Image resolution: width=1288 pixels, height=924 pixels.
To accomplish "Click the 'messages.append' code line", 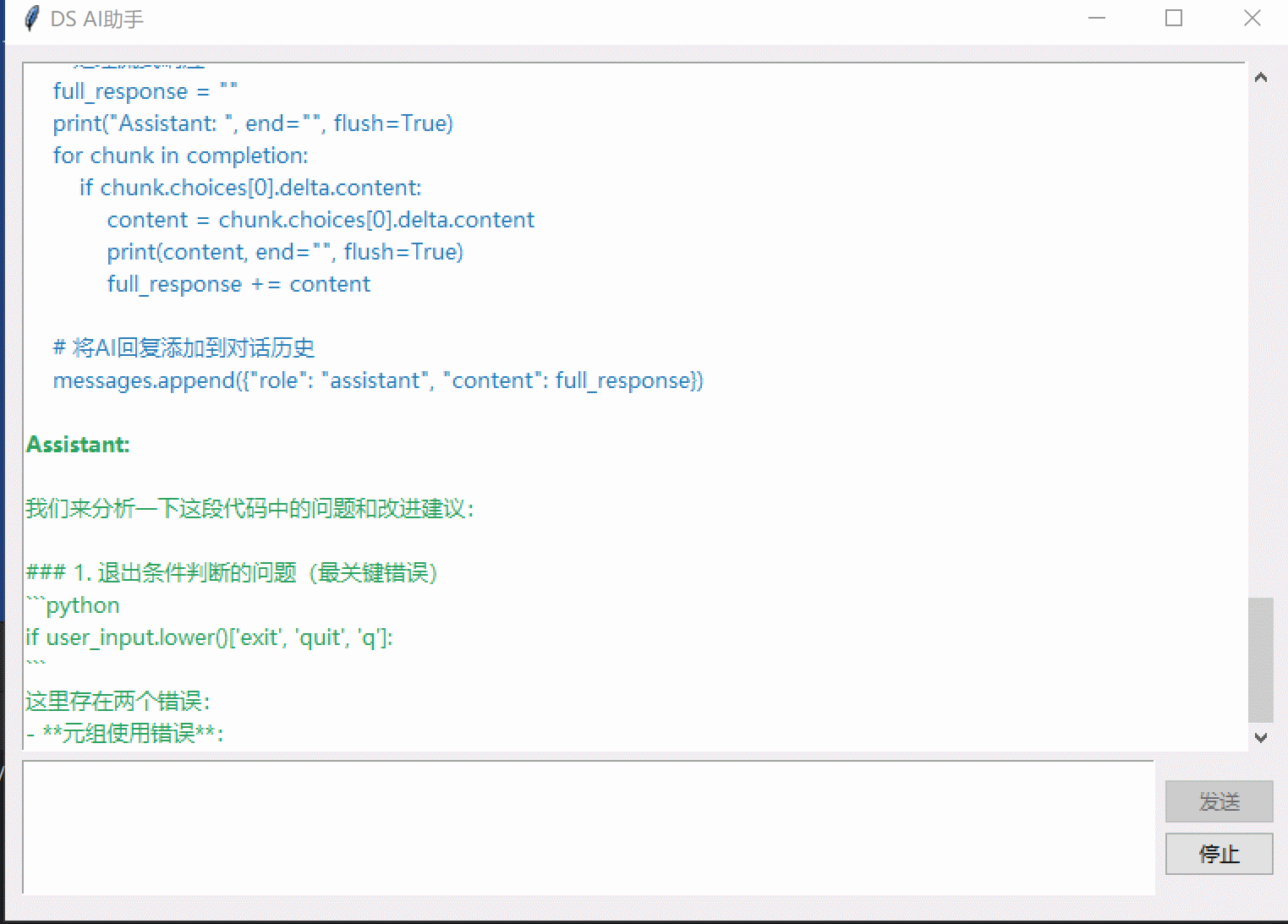I will 378,380.
